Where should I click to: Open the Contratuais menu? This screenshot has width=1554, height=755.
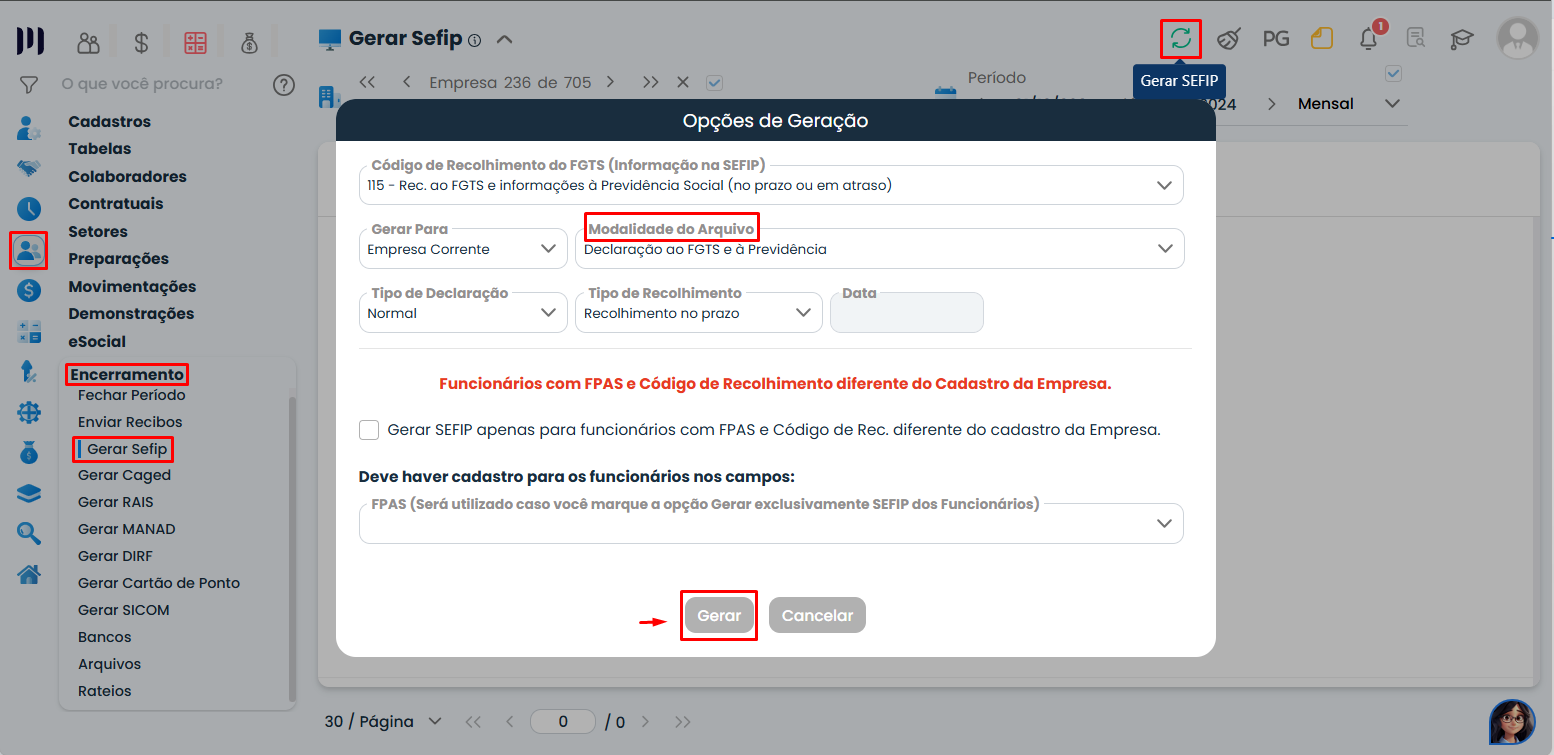pos(115,203)
